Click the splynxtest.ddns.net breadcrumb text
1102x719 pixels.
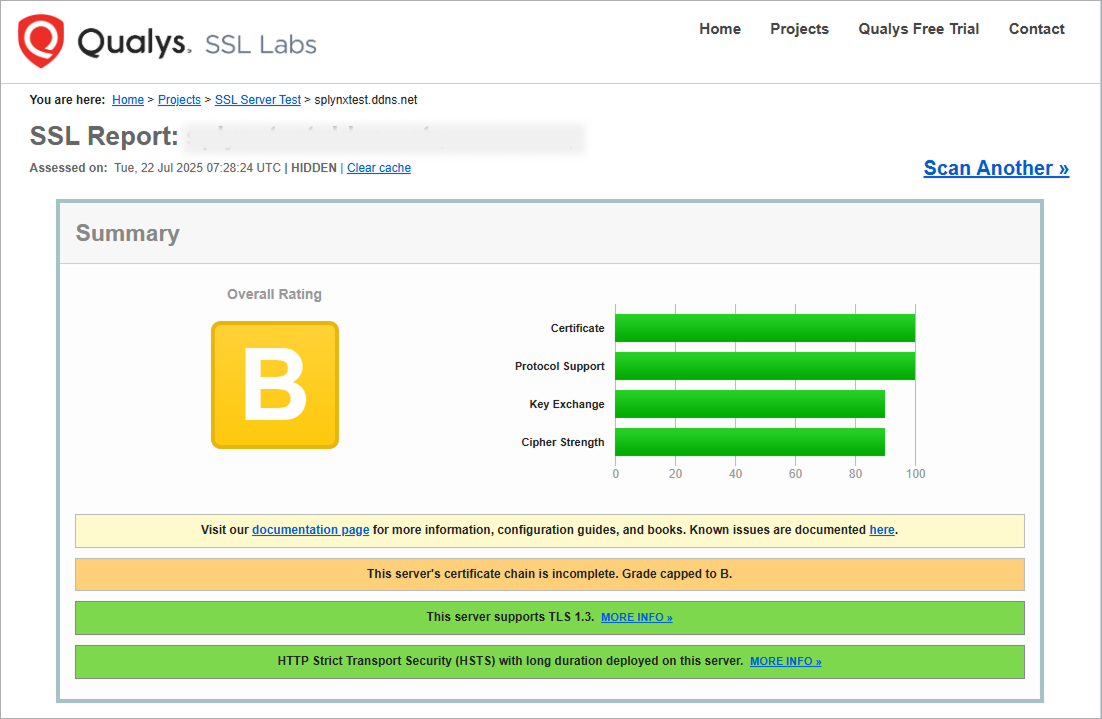point(365,100)
